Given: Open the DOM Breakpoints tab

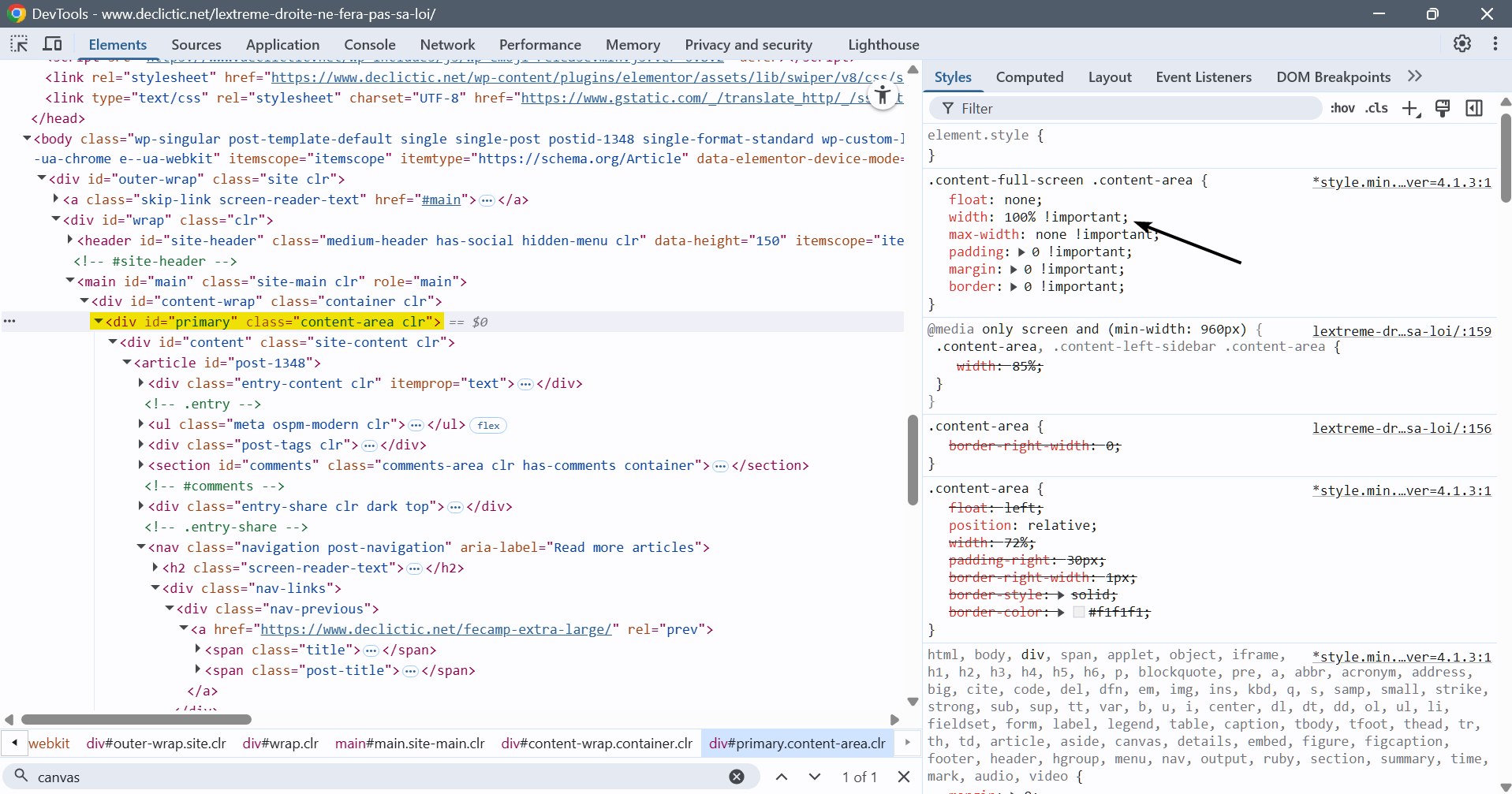Looking at the screenshot, I should click(1333, 77).
